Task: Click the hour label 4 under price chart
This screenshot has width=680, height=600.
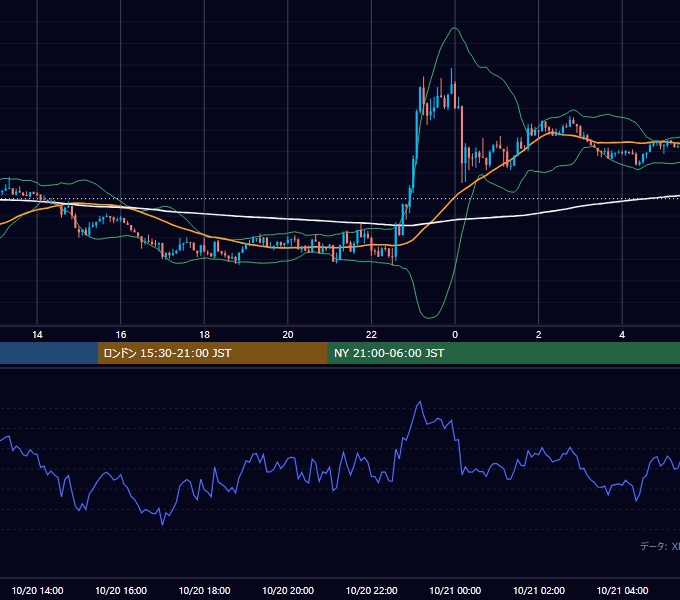Action: click(x=622, y=335)
